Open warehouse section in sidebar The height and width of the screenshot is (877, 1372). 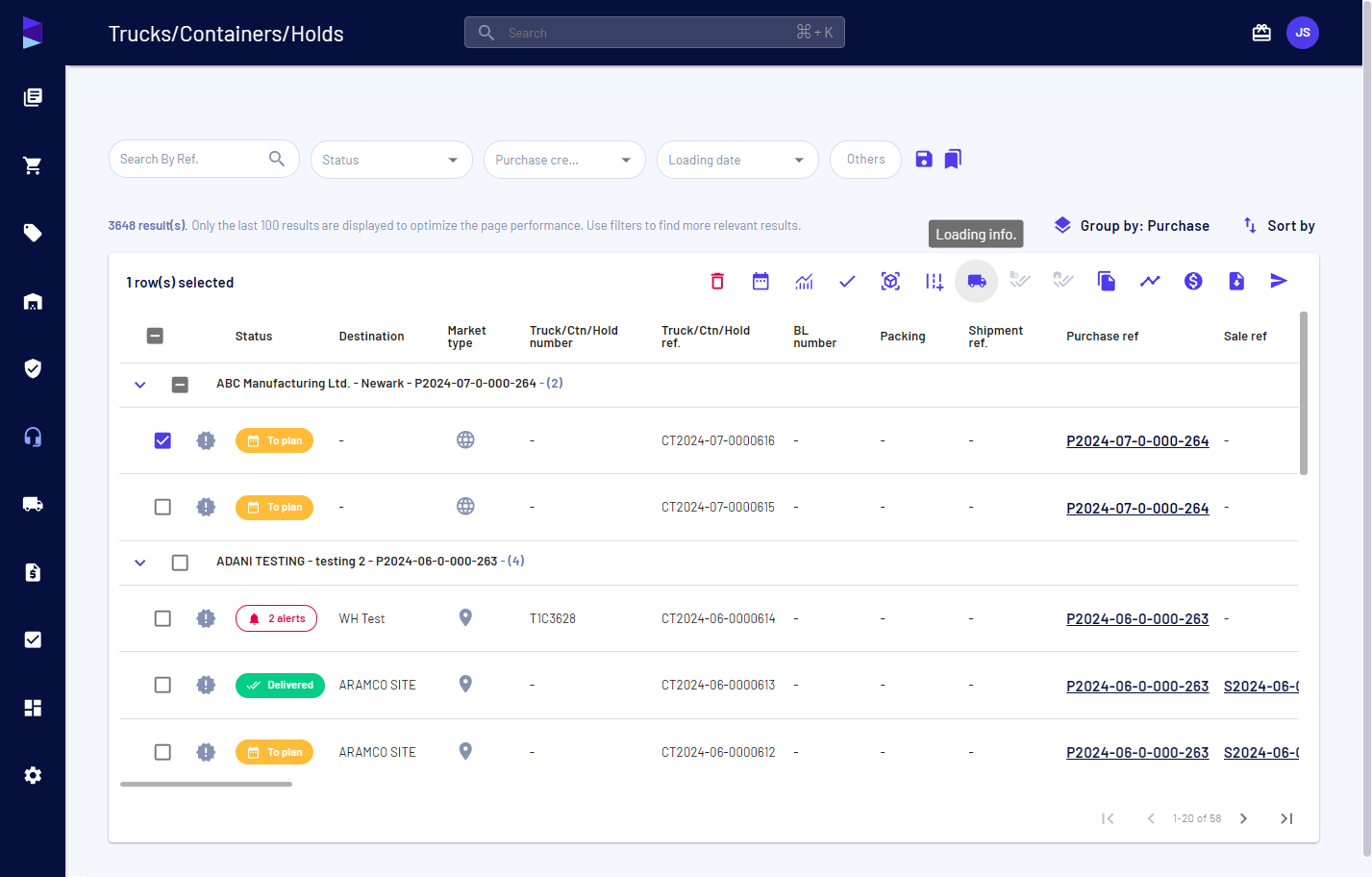click(33, 301)
